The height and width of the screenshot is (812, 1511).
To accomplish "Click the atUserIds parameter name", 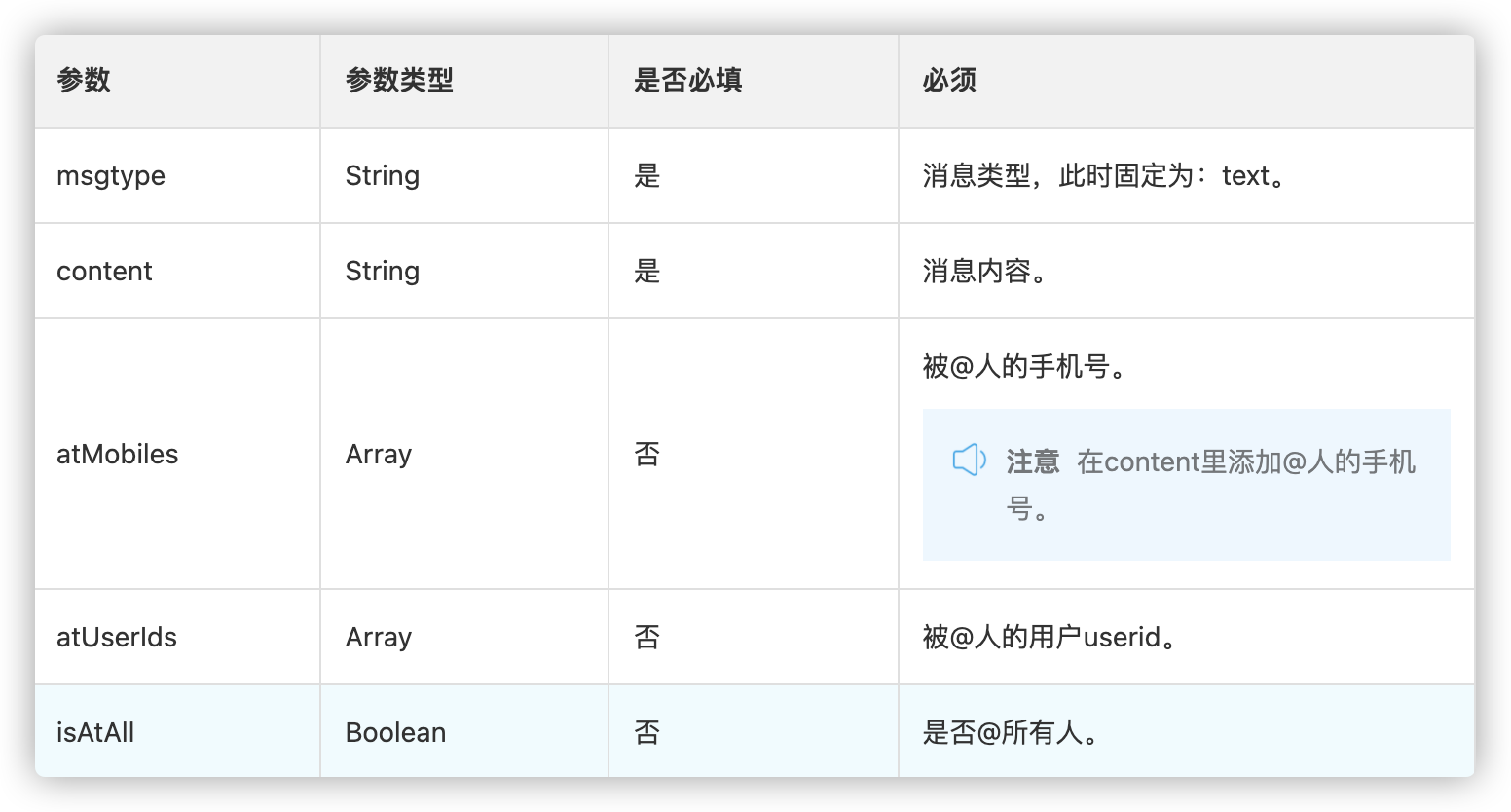I will tap(117, 638).
